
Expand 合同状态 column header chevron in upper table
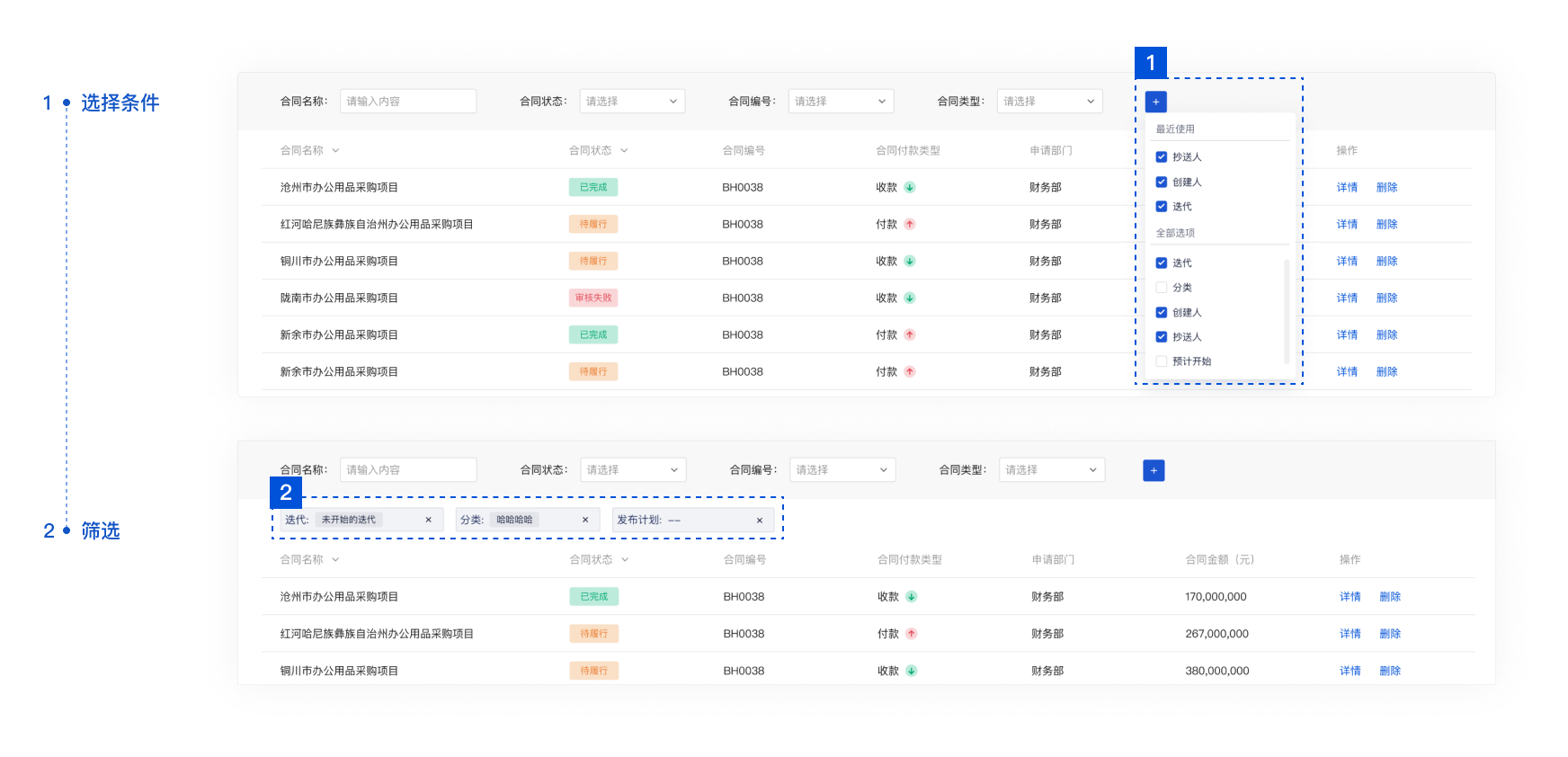tap(624, 151)
